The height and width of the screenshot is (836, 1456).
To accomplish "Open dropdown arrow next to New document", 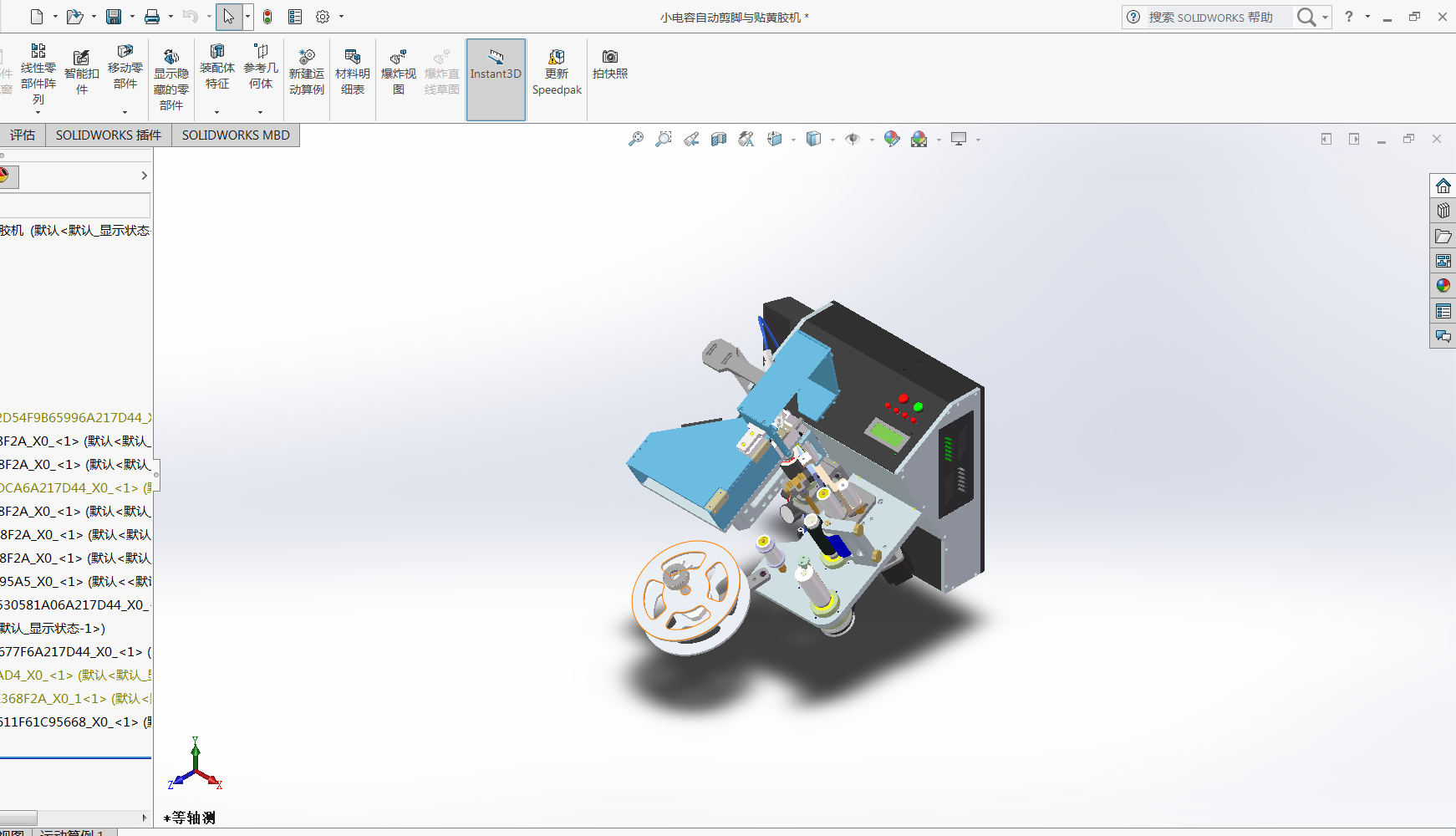I will 55,17.
